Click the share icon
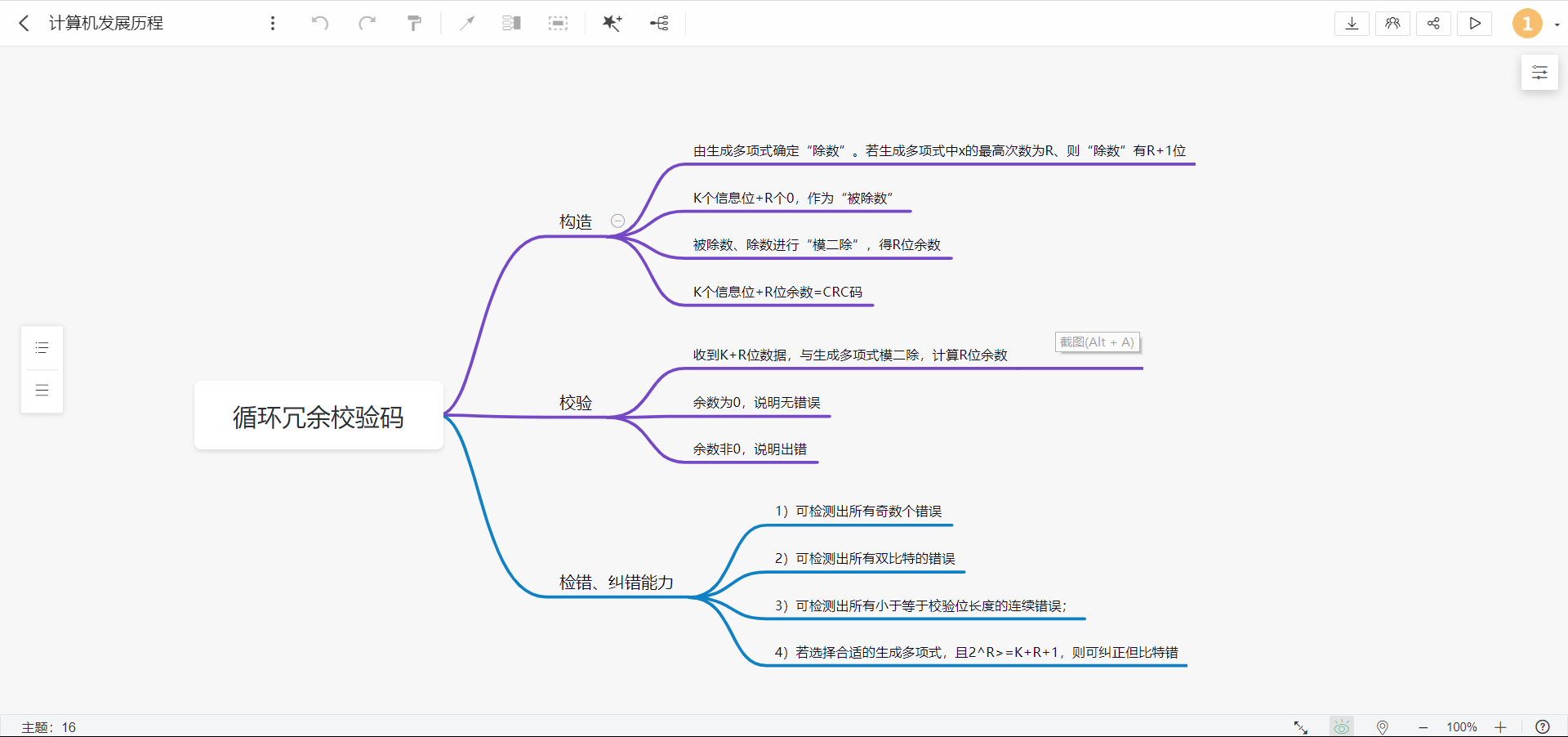 [1433, 23]
